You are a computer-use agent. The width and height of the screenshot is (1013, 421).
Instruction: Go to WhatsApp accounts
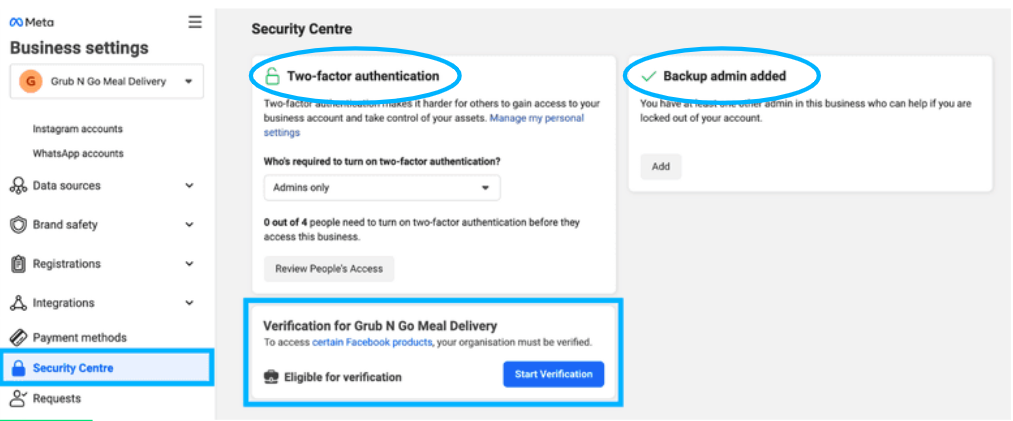pyautogui.click(x=78, y=154)
